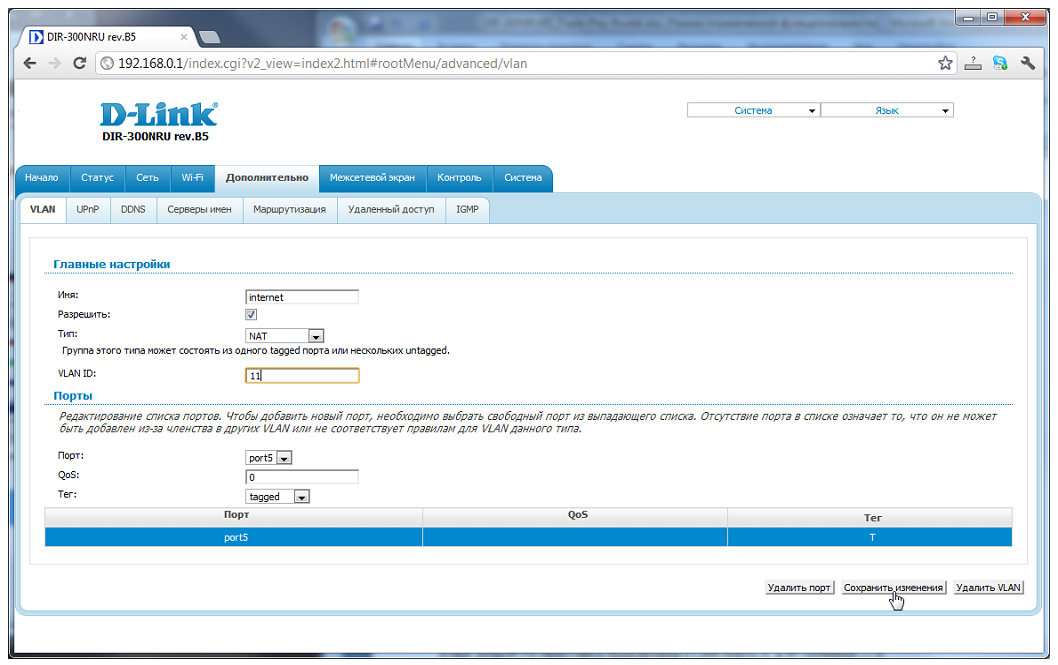
Task: Click the browser forward arrow
Action: [55, 63]
